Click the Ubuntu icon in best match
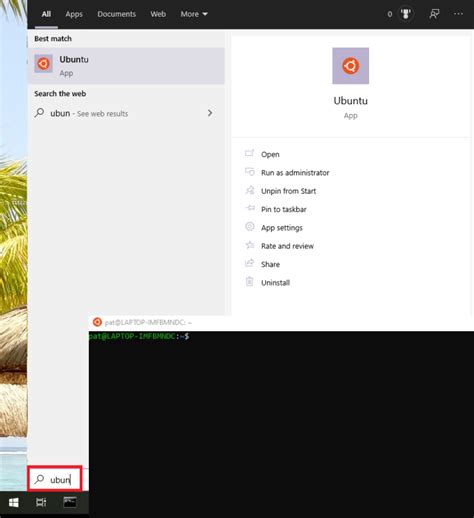474x518 pixels. coord(44,63)
